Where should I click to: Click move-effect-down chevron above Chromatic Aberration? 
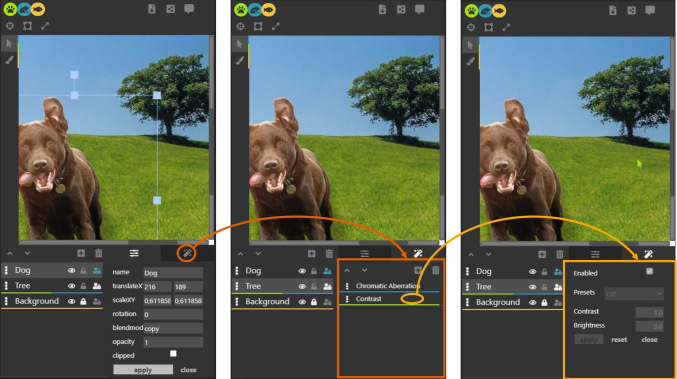click(x=364, y=270)
